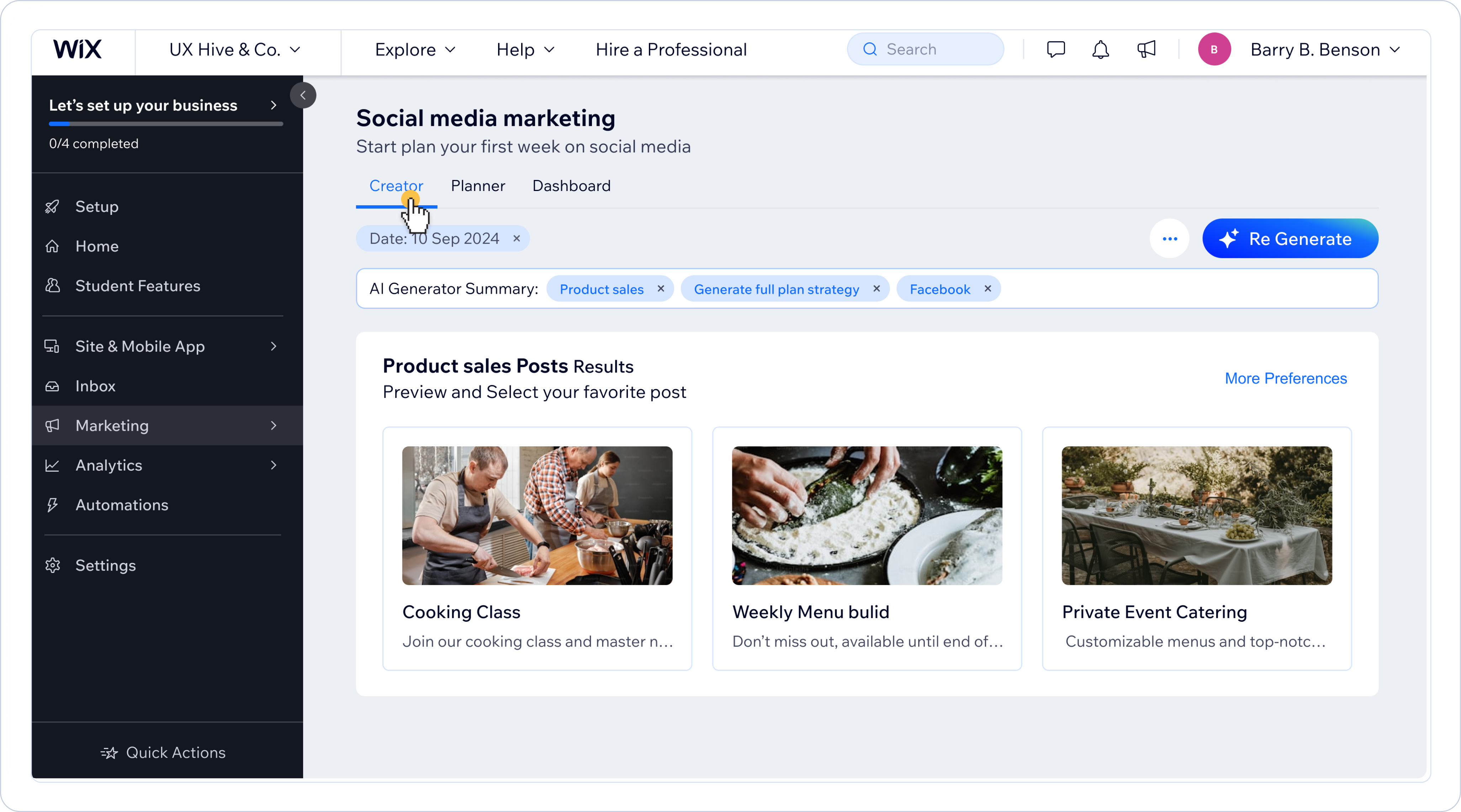Select the Private Event Catering post thumbnail
Viewport: 1461px width, 812px height.
(1197, 515)
